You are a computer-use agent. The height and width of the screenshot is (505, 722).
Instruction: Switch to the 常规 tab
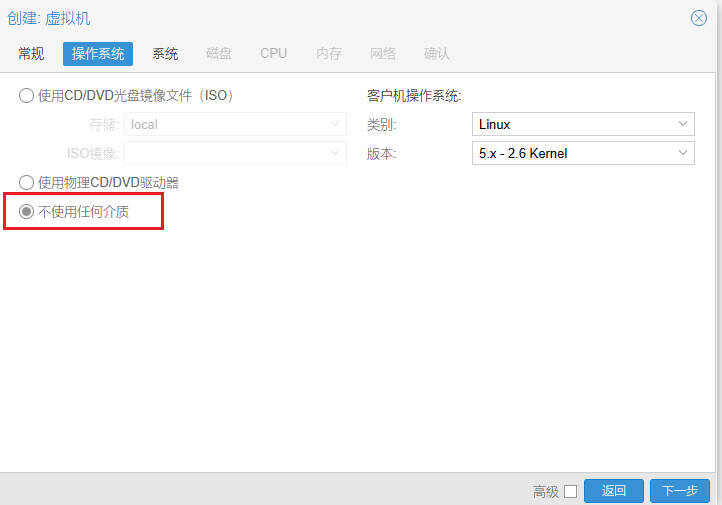[x=31, y=54]
